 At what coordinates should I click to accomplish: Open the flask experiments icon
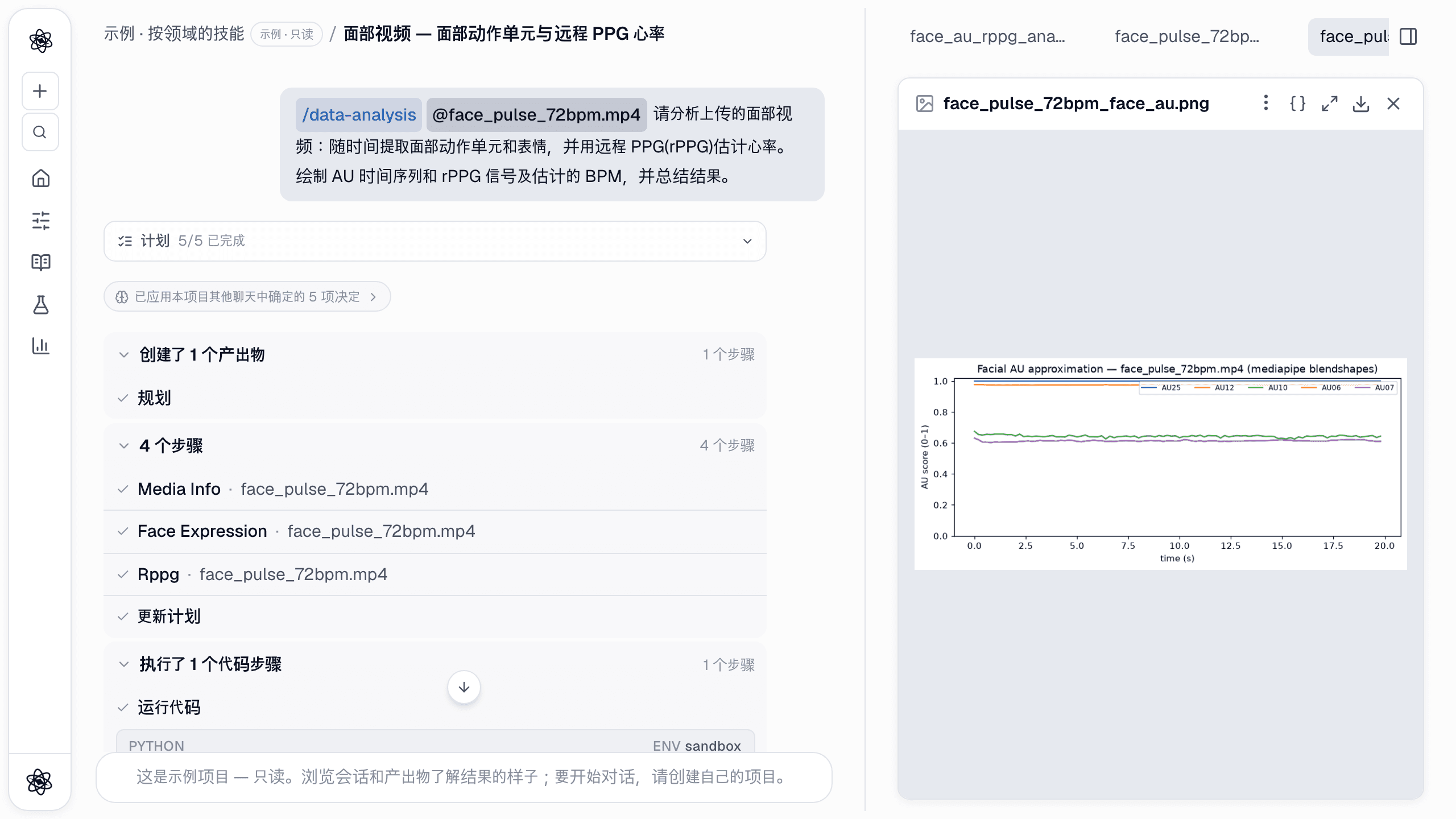click(x=40, y=304)
